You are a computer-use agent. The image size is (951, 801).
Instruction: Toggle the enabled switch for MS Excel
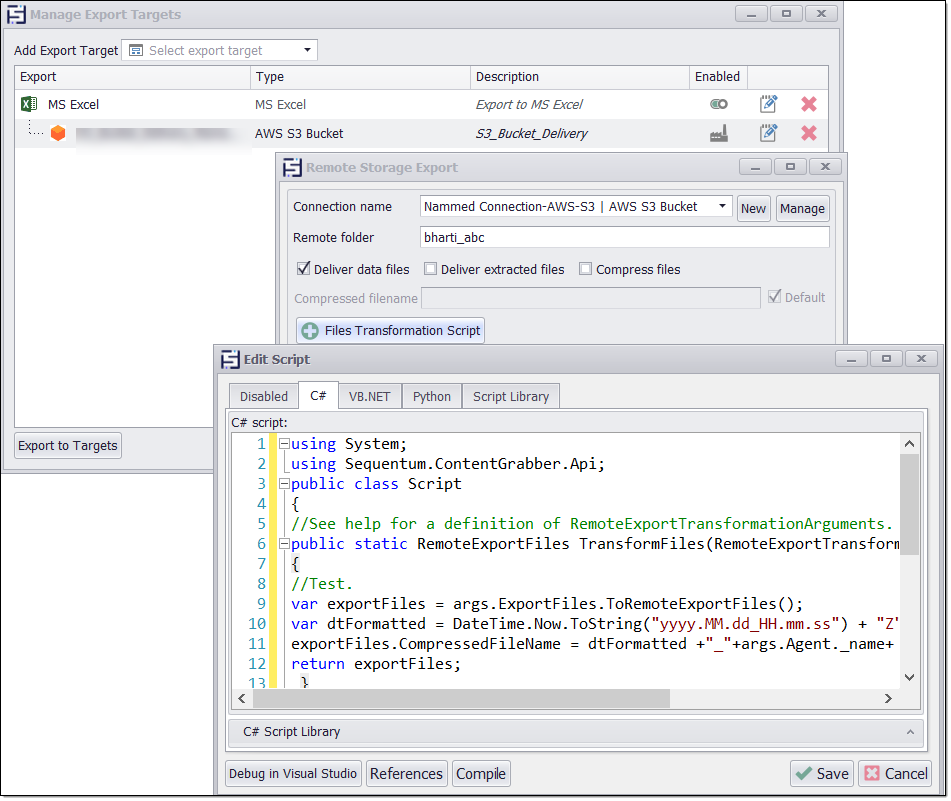718,104
